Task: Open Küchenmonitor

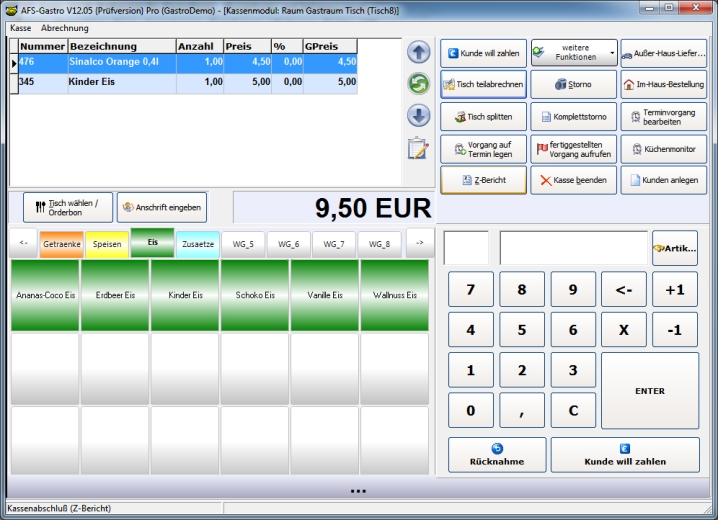Action: pos(663,149)
